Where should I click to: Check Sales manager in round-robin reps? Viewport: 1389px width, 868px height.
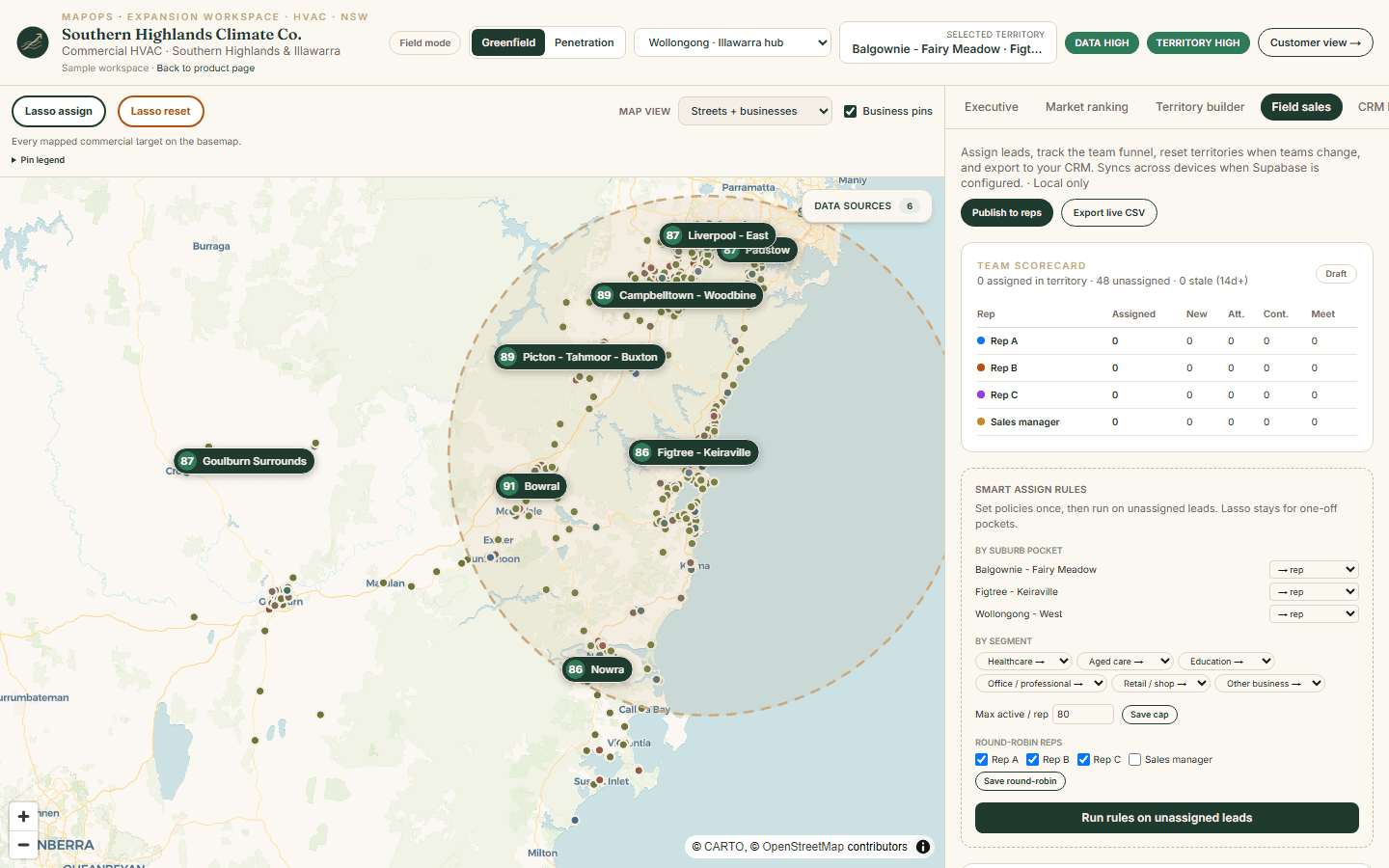pos(1134,759)
